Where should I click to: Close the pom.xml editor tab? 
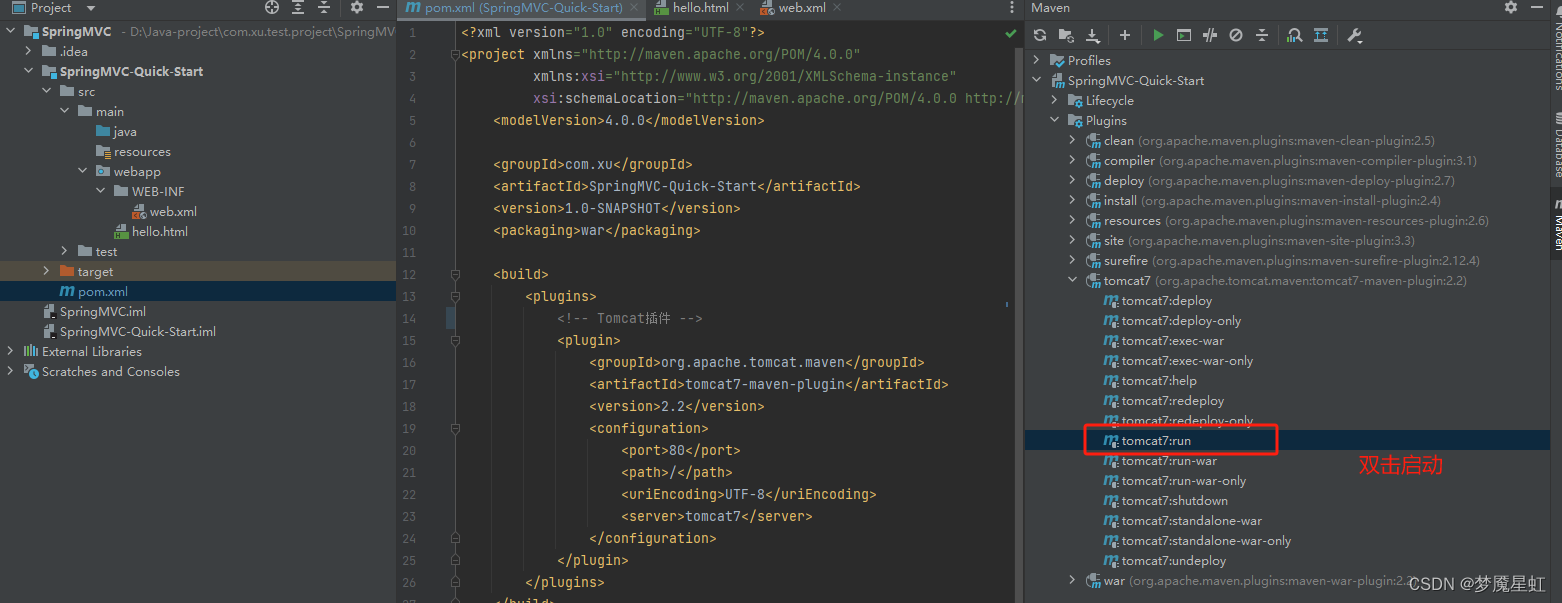point(634,7)
